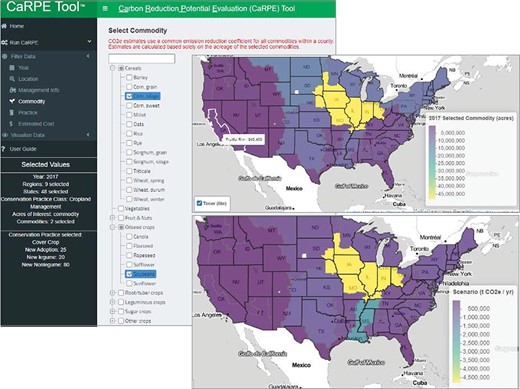The height and width of the screenshot is (389, 520).
Task: Click the "Year: 2017" selected value
Action: click(45, 177)
